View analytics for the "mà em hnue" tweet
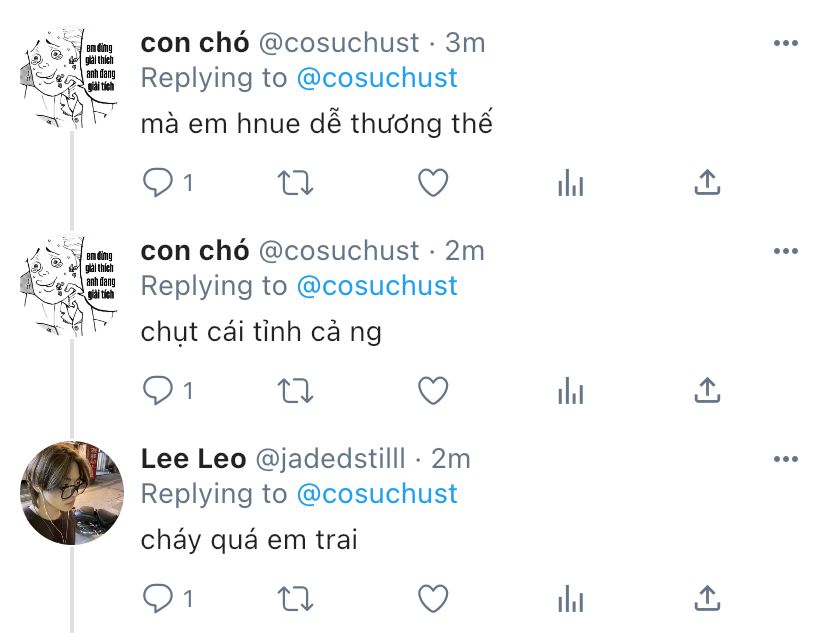The width and height of the screenshot is (828, 633). tap(571, 183)
